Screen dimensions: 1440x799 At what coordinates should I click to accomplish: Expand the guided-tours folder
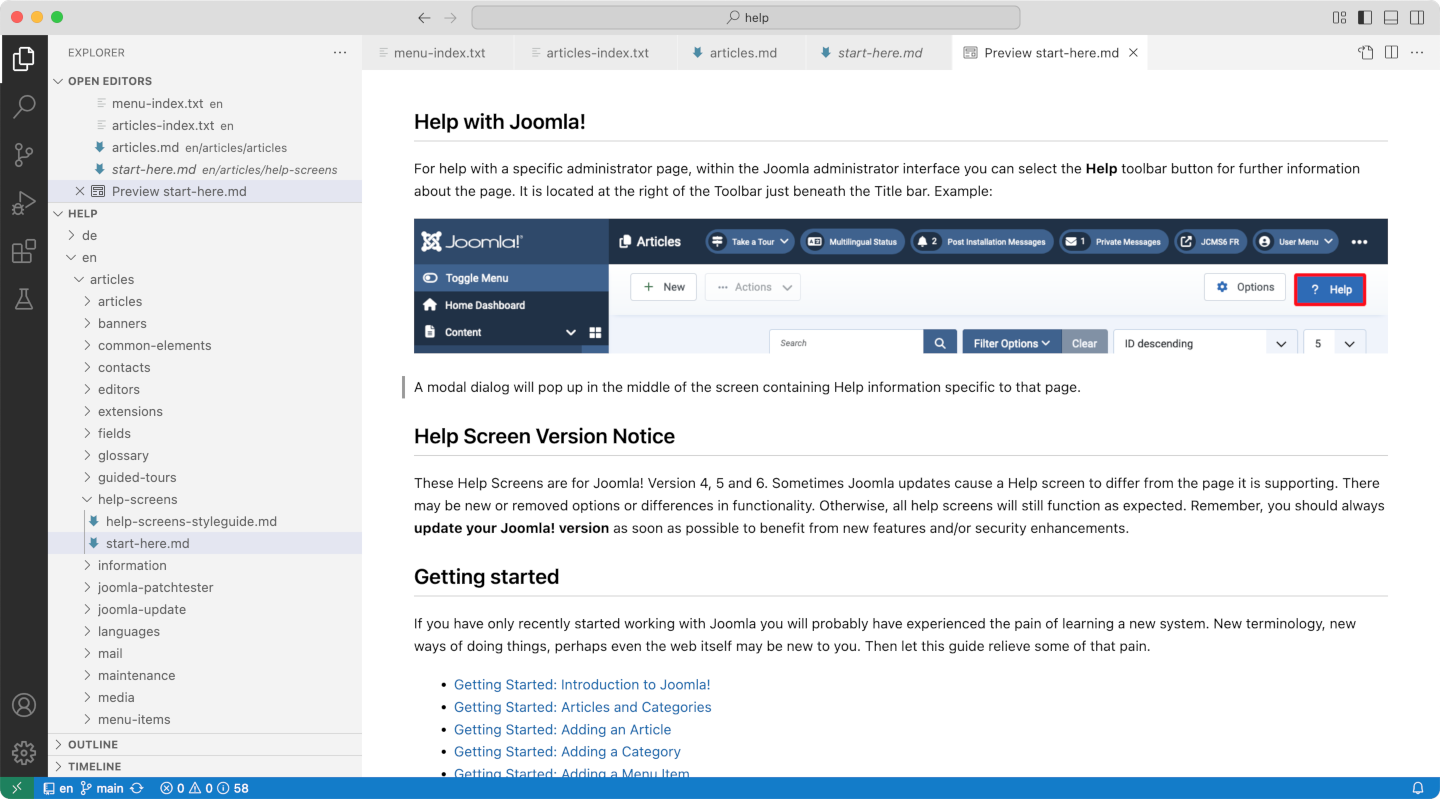coord(137,477)
